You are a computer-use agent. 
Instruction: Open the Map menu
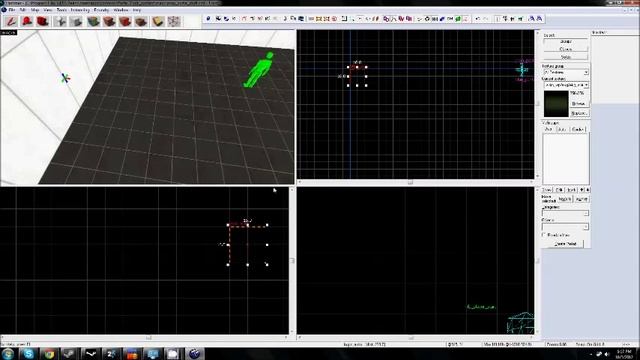(x=35, y=9)
